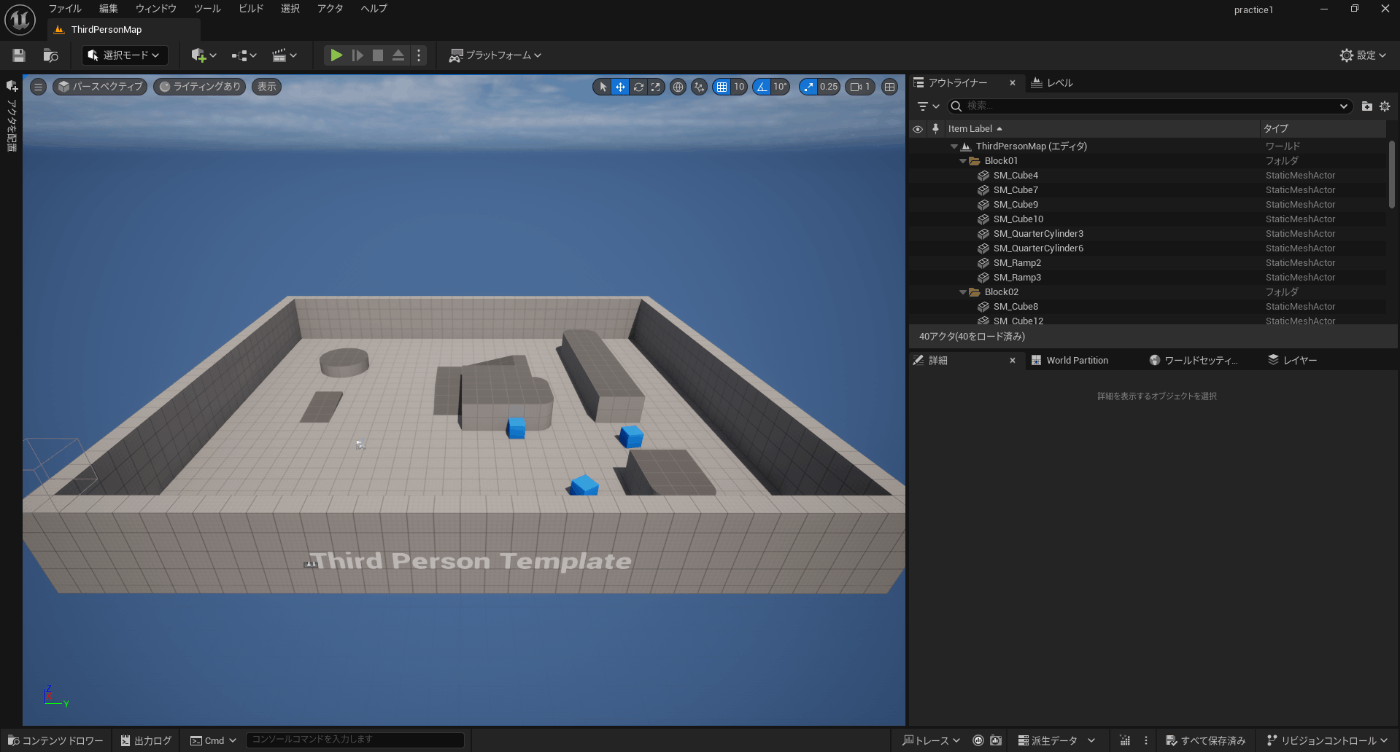The height and width of the screenshot is (752, 1400).
Task: Switch to the レベル tab
Action: click(1052, 83)
